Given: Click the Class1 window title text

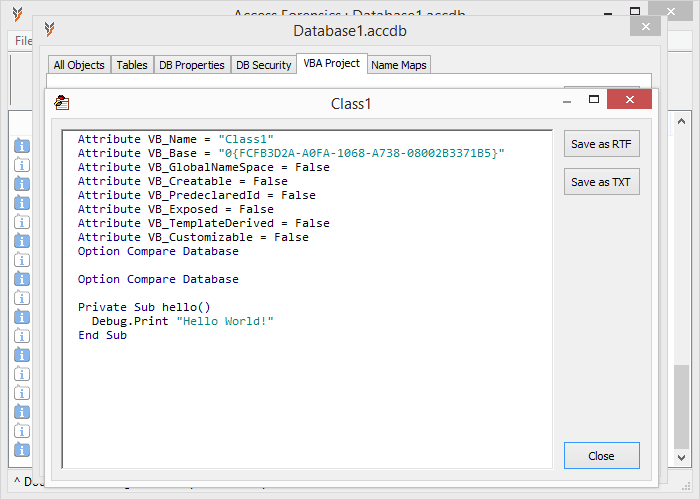Looking at the screenshot, I should (x=351, y=104).
